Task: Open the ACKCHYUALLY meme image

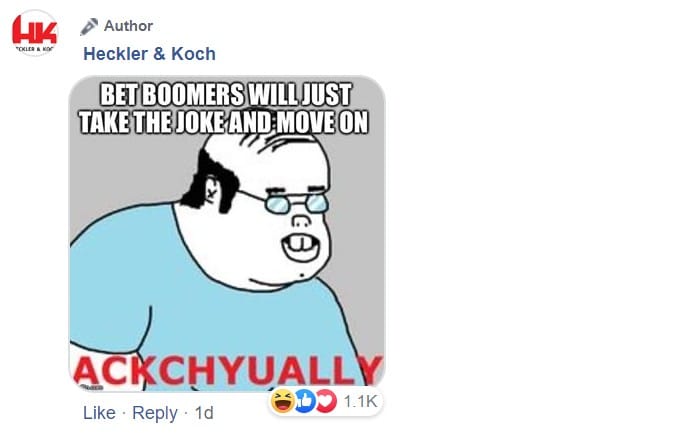Action: (x=227, y=234)
